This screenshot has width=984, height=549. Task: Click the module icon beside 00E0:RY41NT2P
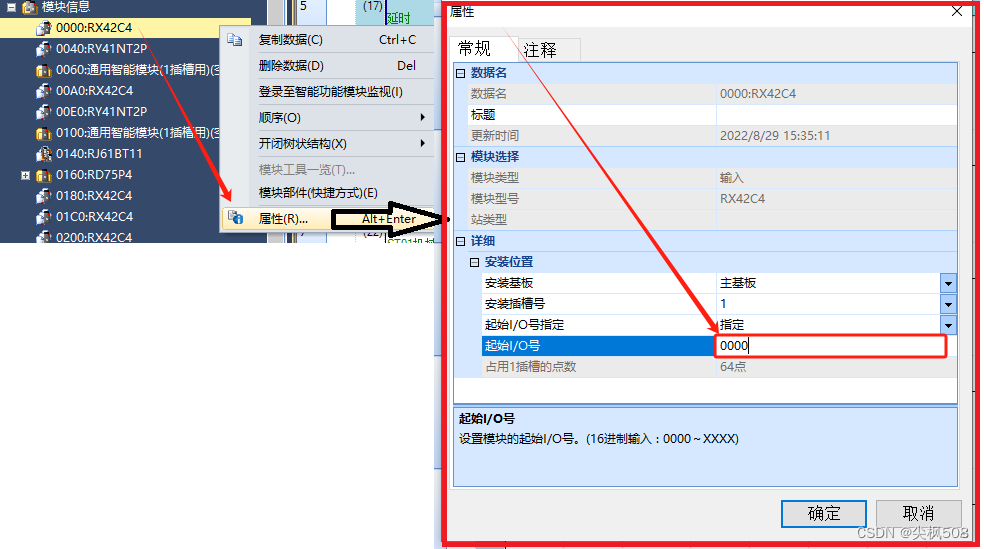pos(43,112)
